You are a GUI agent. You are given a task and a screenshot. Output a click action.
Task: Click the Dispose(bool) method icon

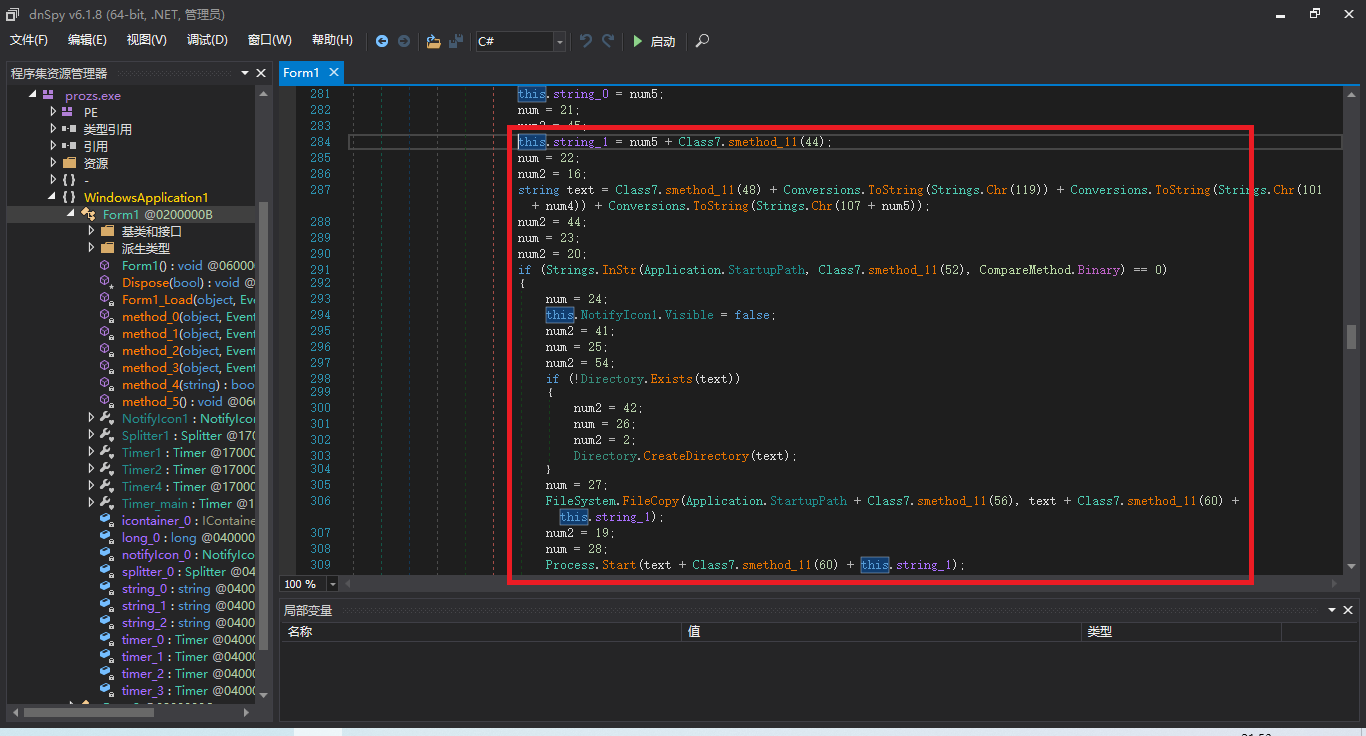105,282
